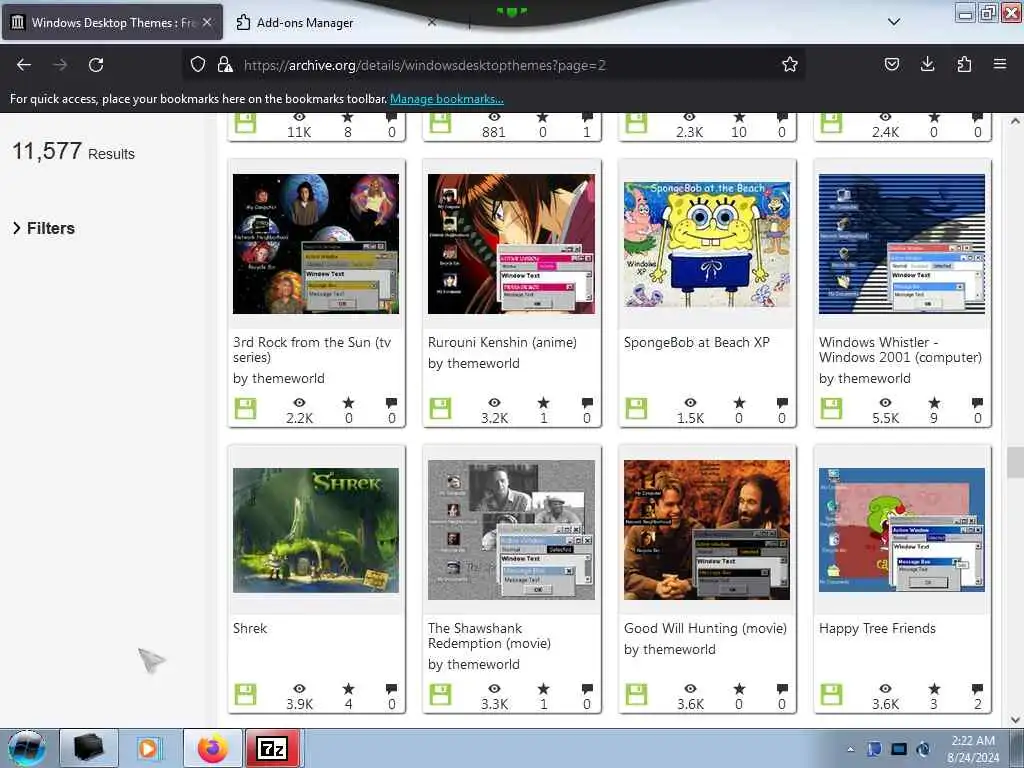
Task: Open the 3rd Rock from the Sun thumbnail
Action: tap(315, 244)
